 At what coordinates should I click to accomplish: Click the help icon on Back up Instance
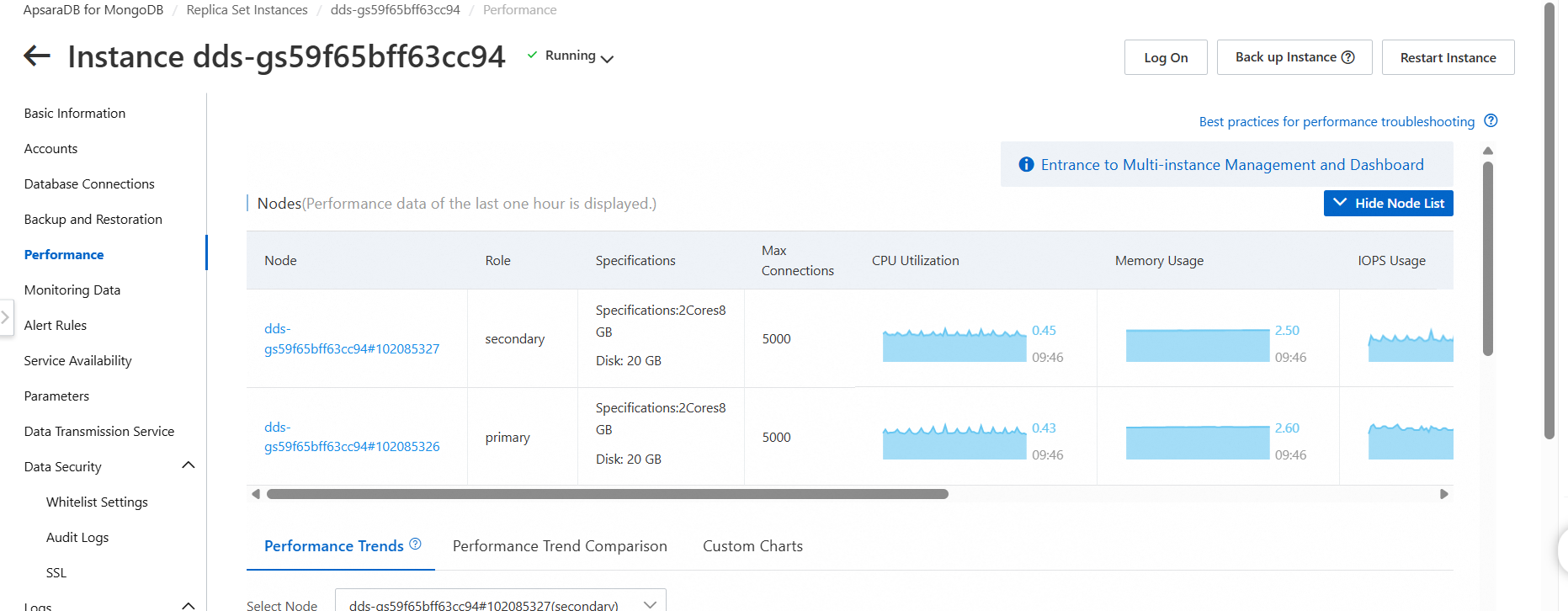click(x=1347, y=57)
